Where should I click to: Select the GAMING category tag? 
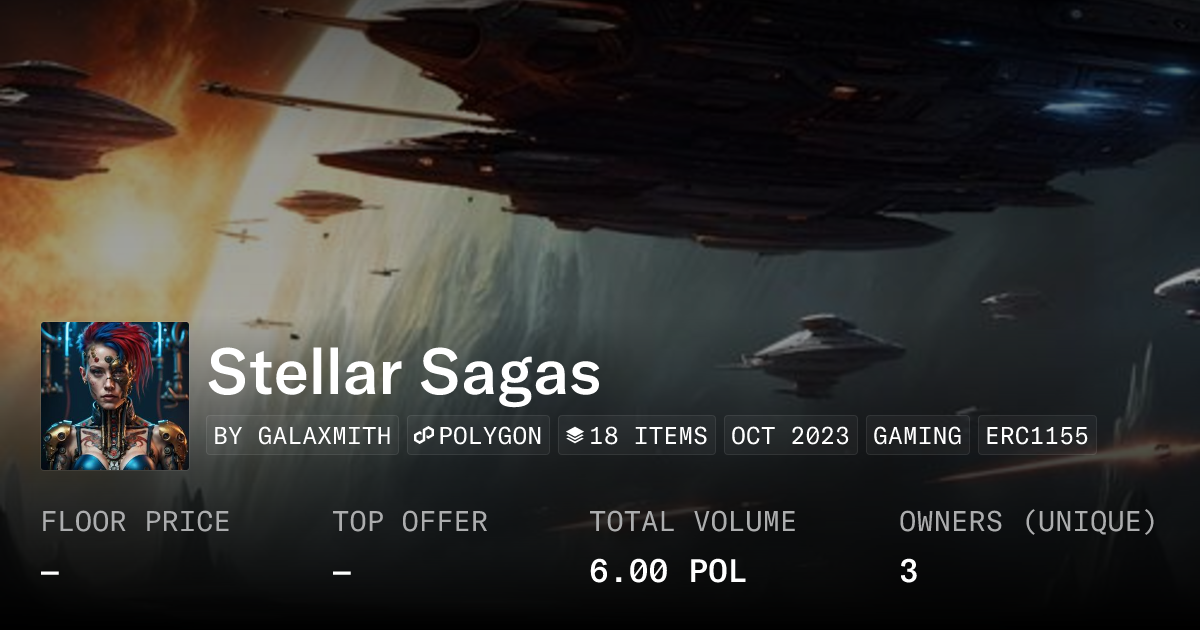(x=917, y=436)
